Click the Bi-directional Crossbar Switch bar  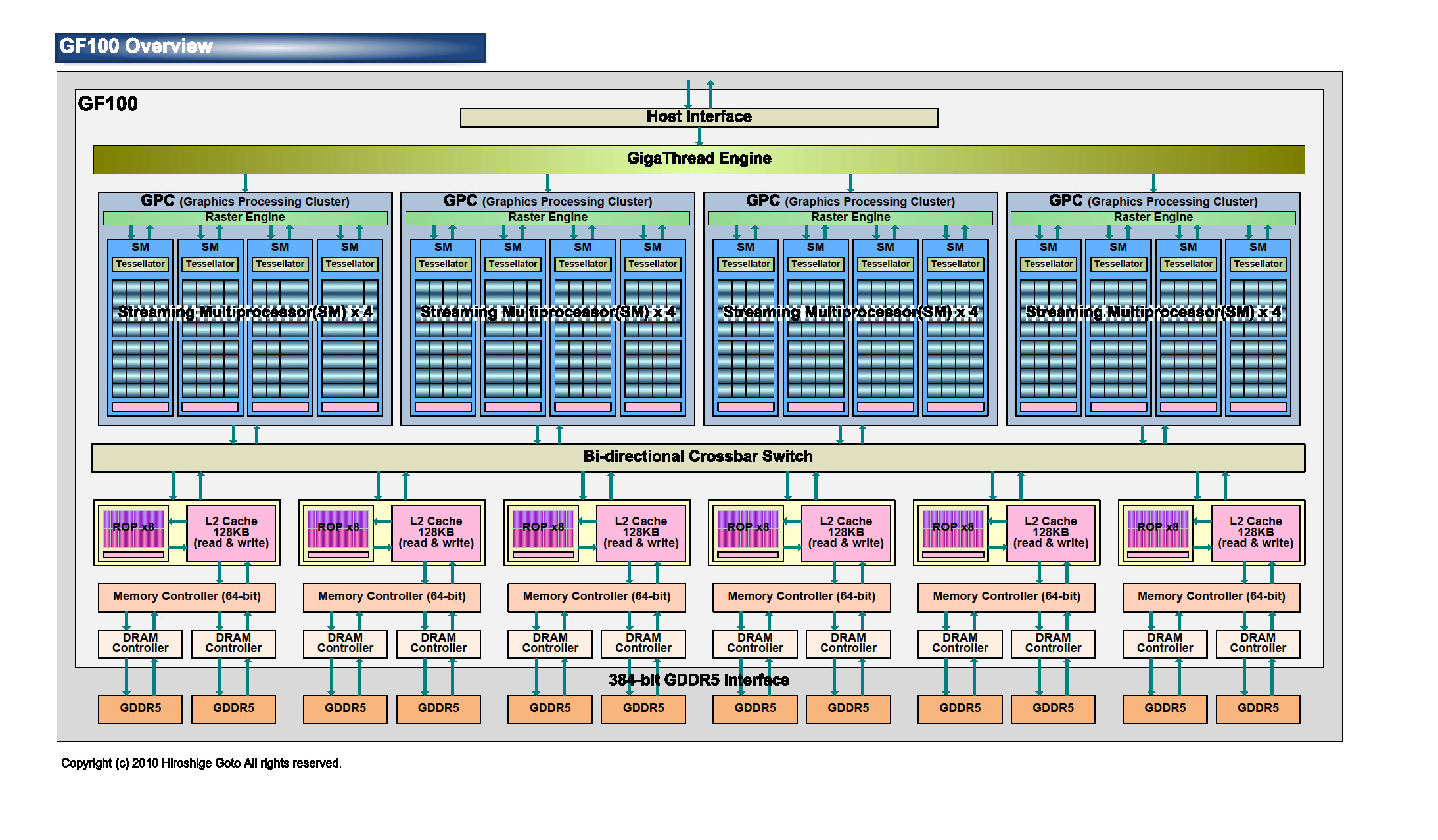[x=698, y=457]
